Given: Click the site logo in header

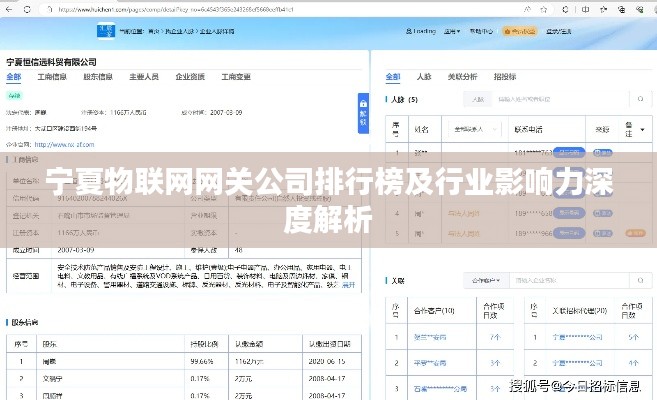Looking at the screenshot, I should coord(106,31).
